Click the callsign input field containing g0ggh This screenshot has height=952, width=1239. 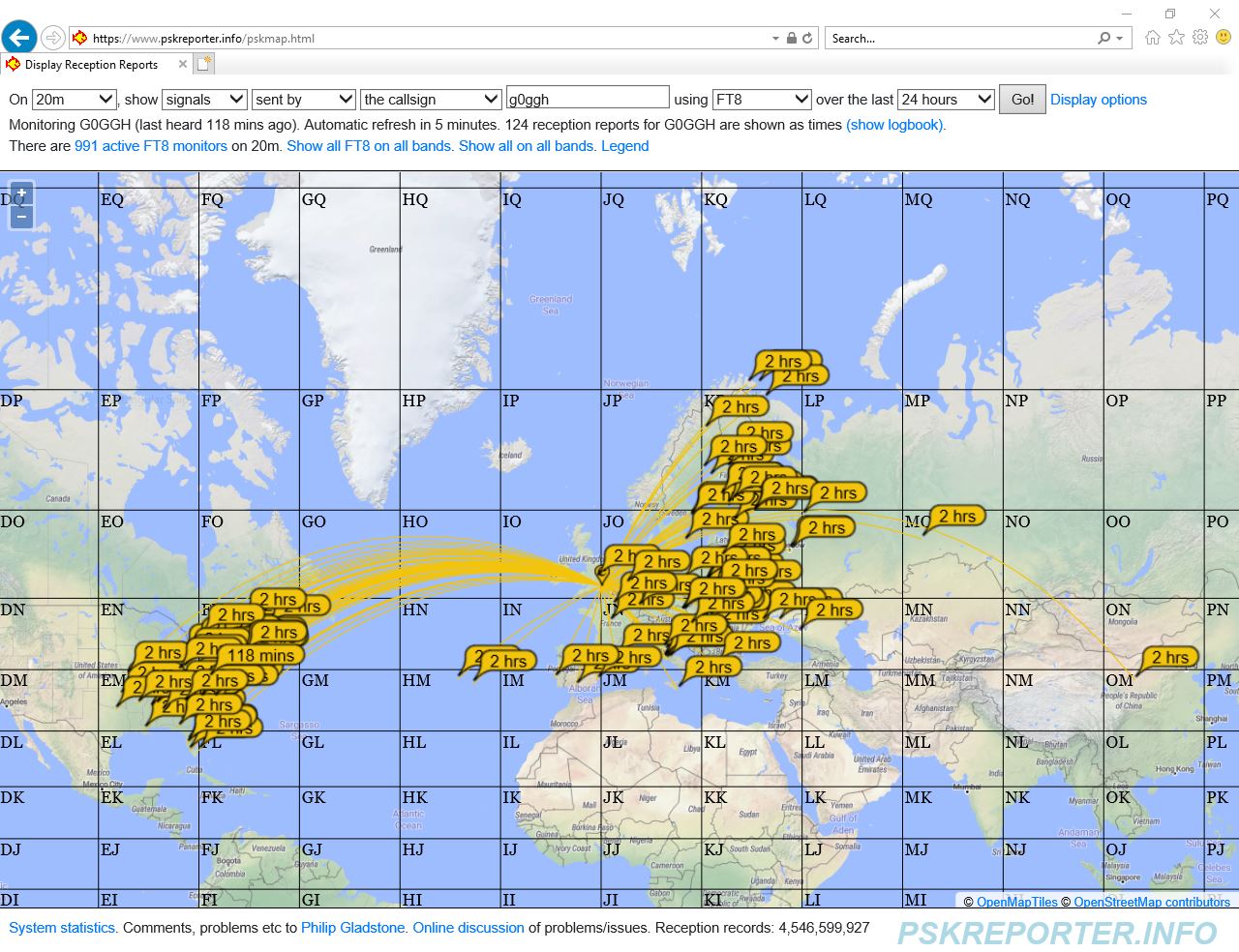coord(587,99)
